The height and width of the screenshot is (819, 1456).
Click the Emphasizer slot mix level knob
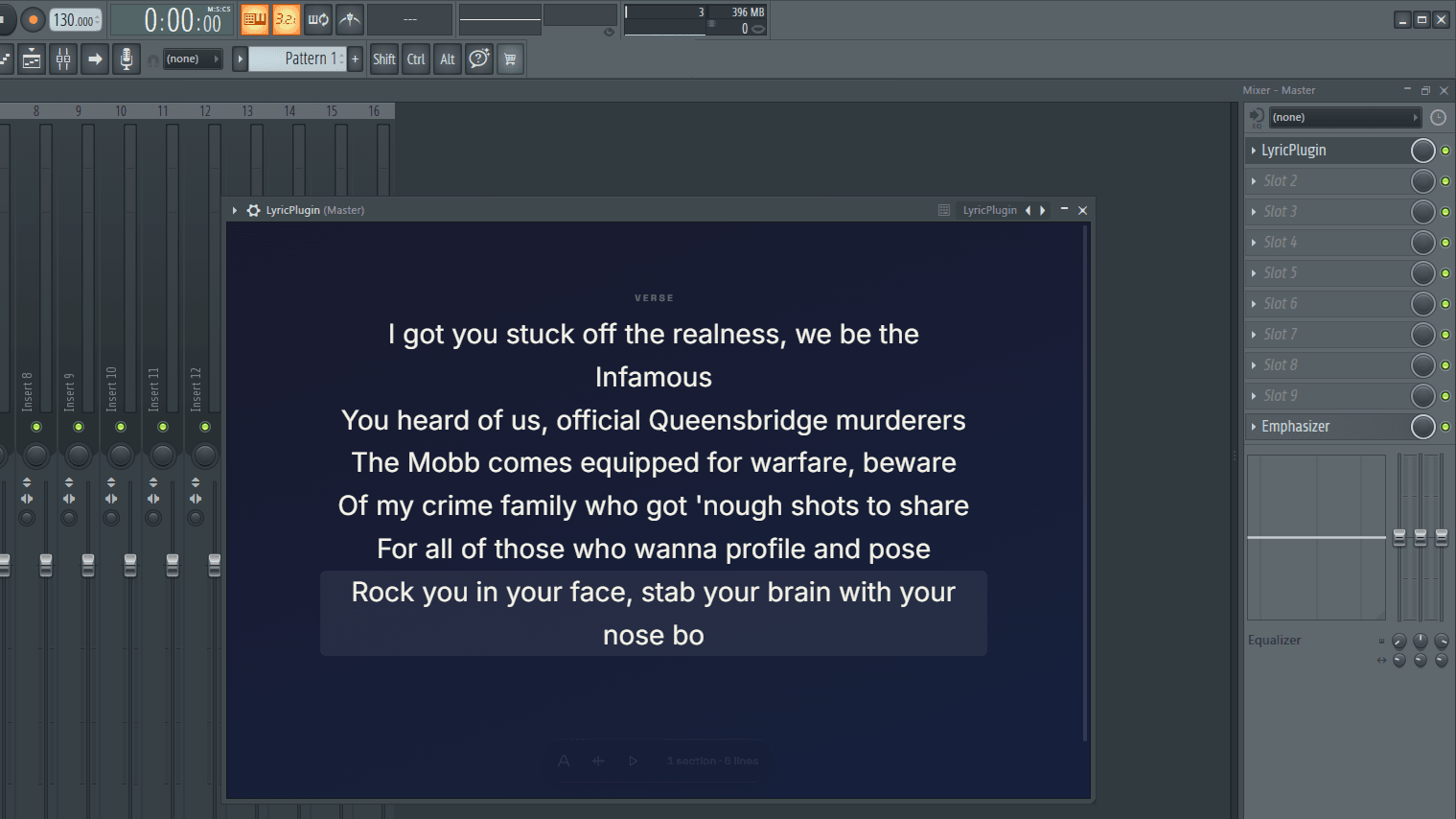point(1423,427)
